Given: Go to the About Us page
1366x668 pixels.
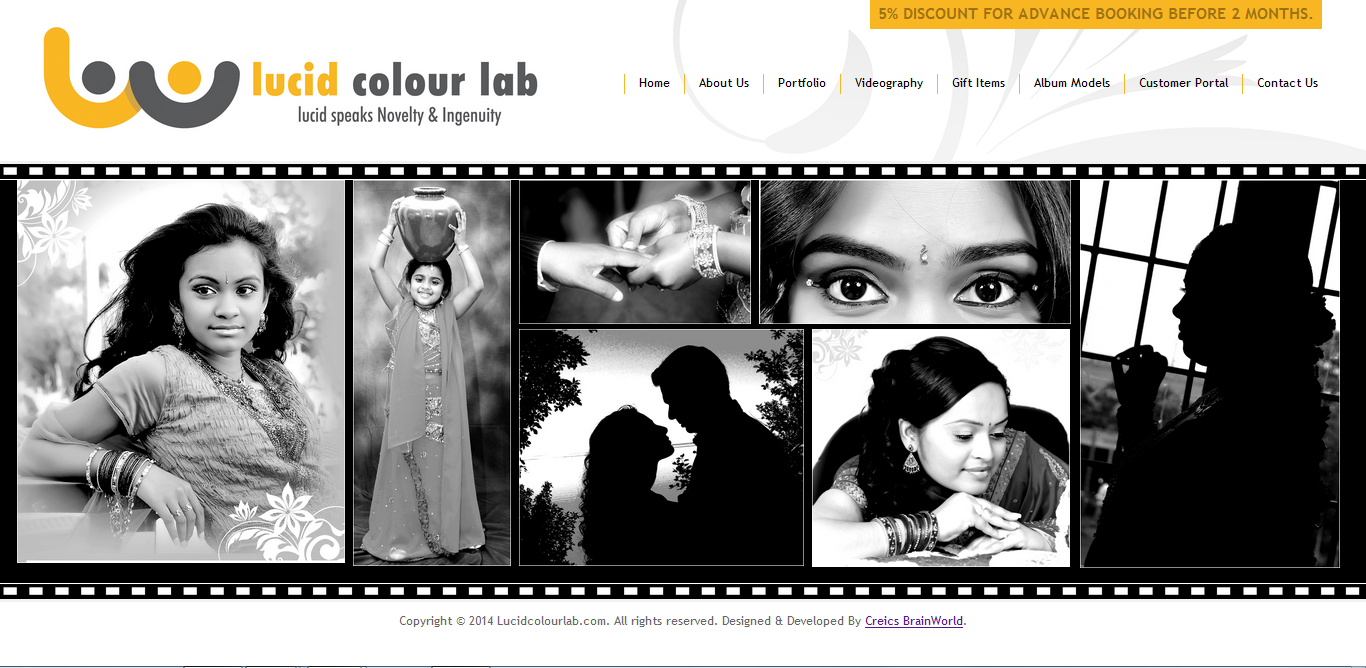Looking at the screenshot, I should click(x=723, y=83).
